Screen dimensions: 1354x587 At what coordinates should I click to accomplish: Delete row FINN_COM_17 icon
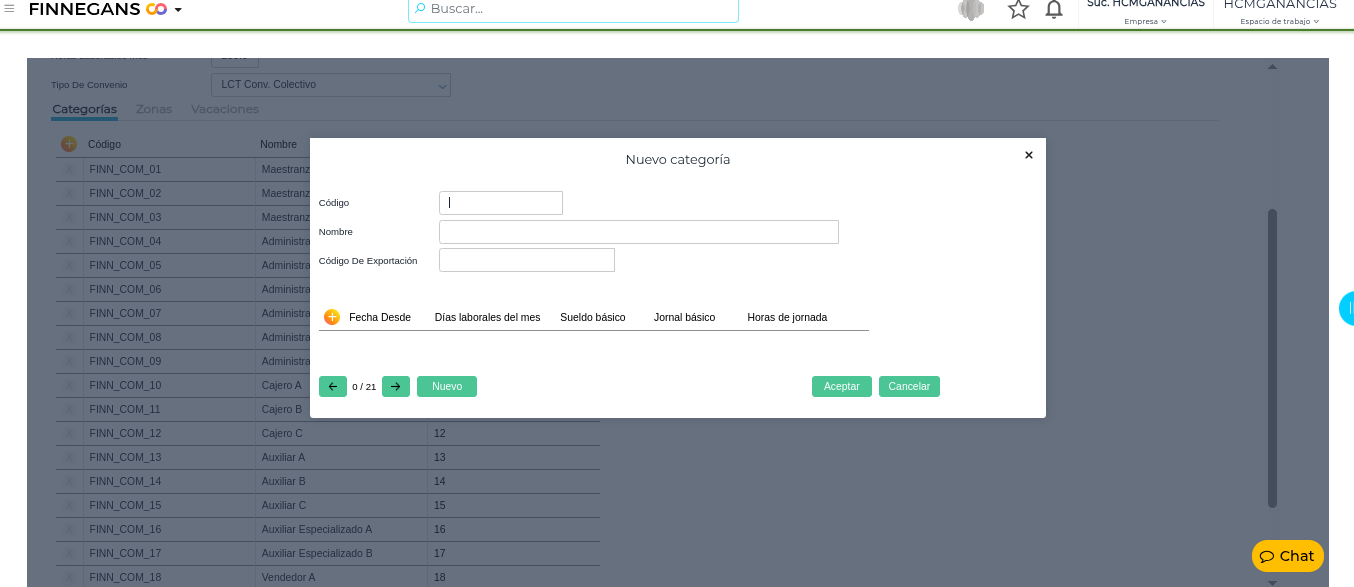(x=69, y=553)
